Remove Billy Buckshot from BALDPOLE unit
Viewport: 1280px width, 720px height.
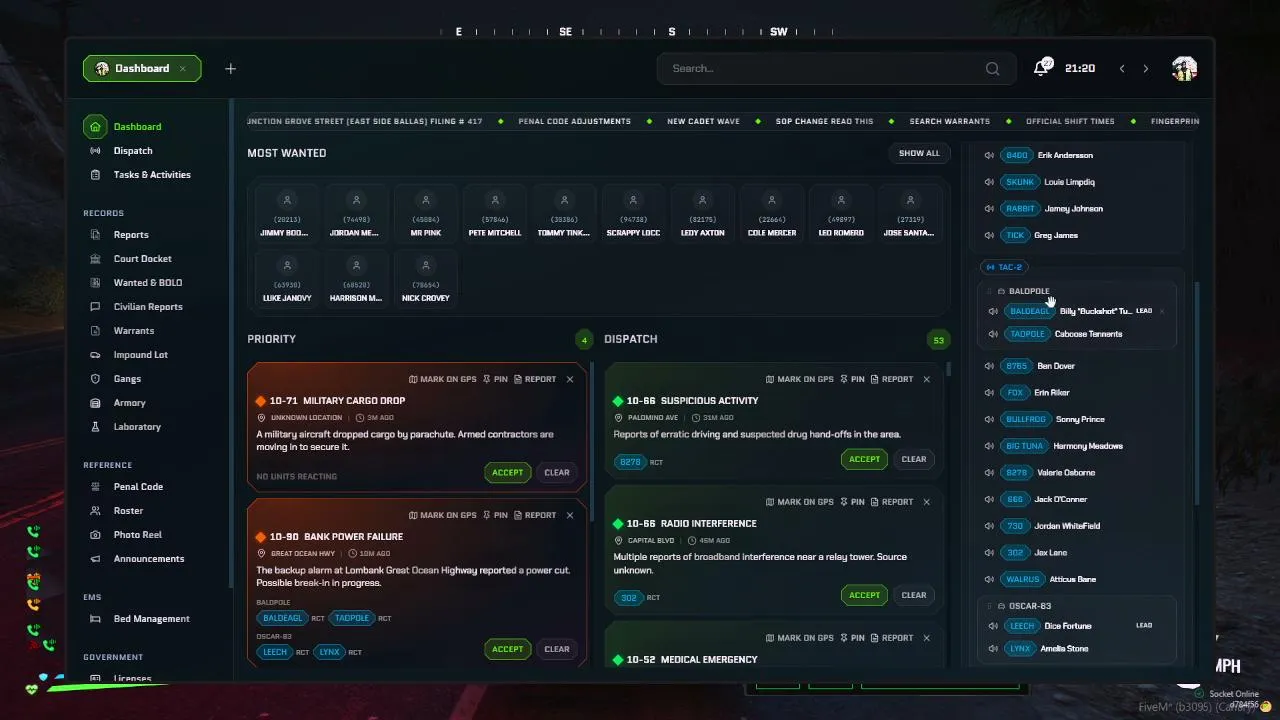click(x=1162, y=311)
